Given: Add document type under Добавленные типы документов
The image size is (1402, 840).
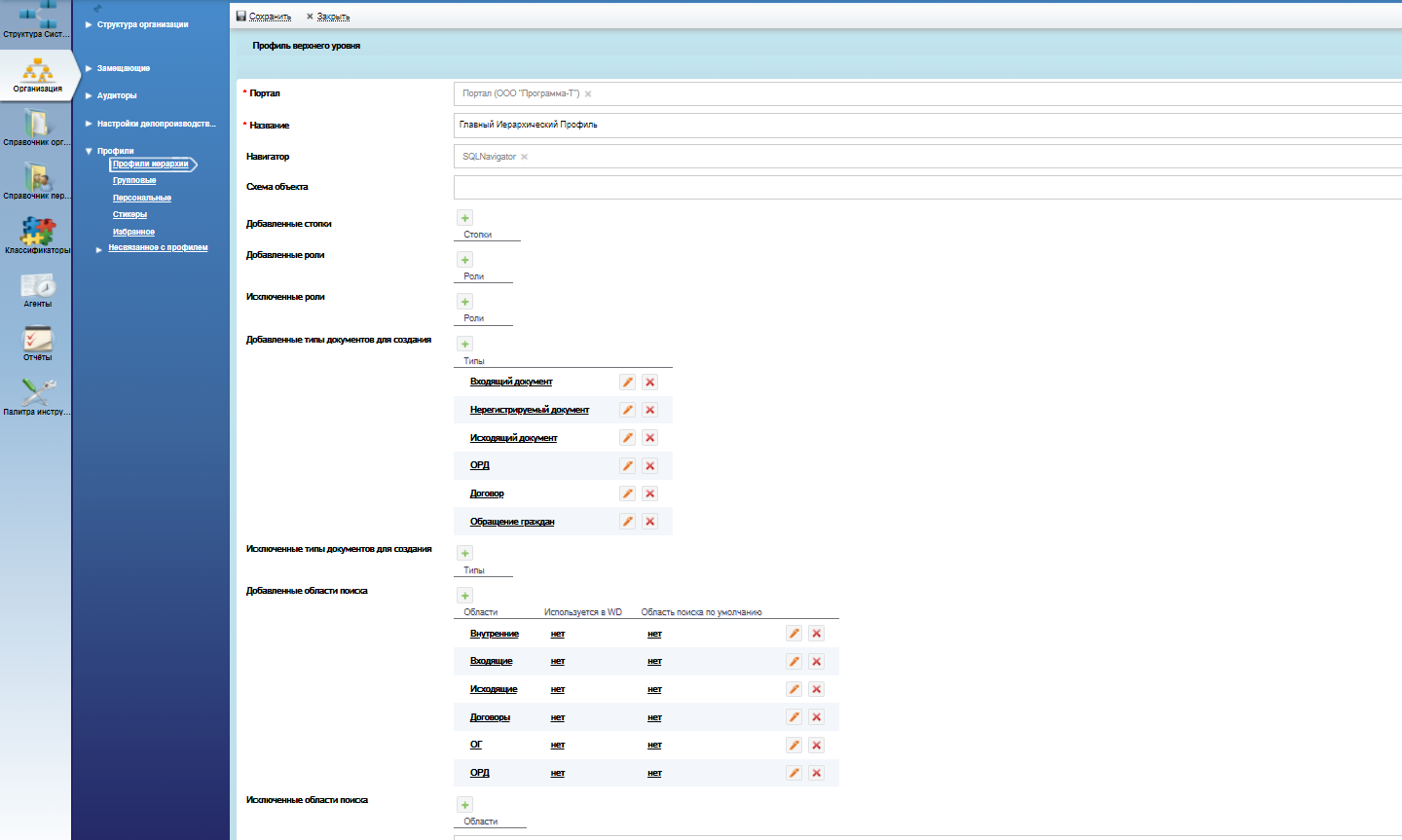Looking at the screenshot, I should (465, 344).
